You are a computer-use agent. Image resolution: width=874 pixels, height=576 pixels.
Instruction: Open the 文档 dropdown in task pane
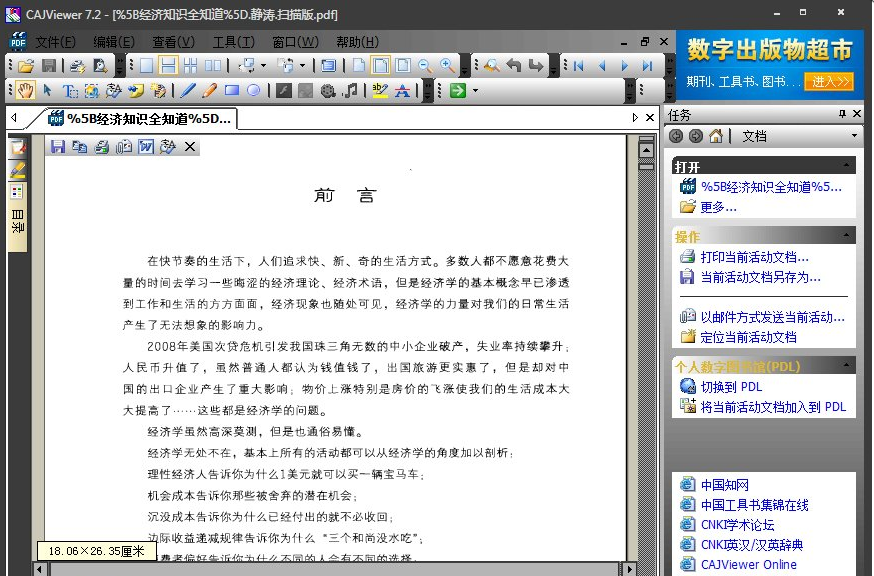854,136
